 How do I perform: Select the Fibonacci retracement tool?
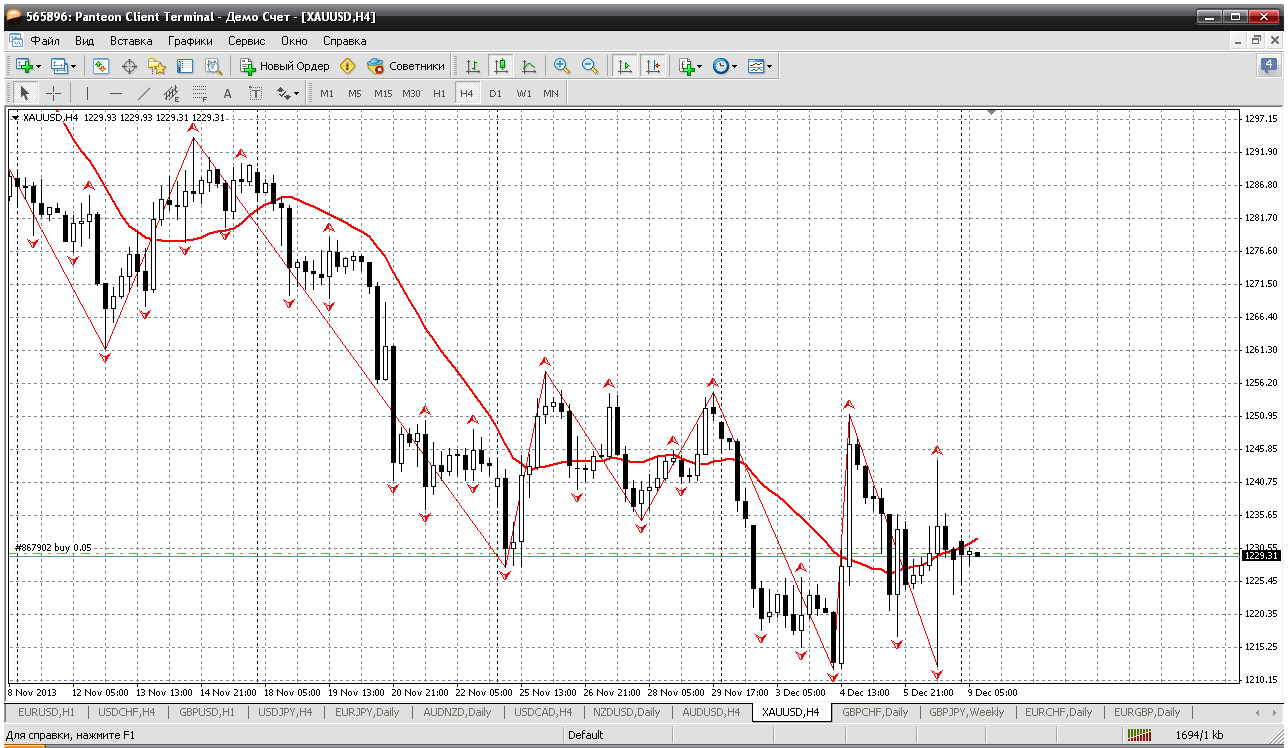pyautogui.click(x=200, y=93)
